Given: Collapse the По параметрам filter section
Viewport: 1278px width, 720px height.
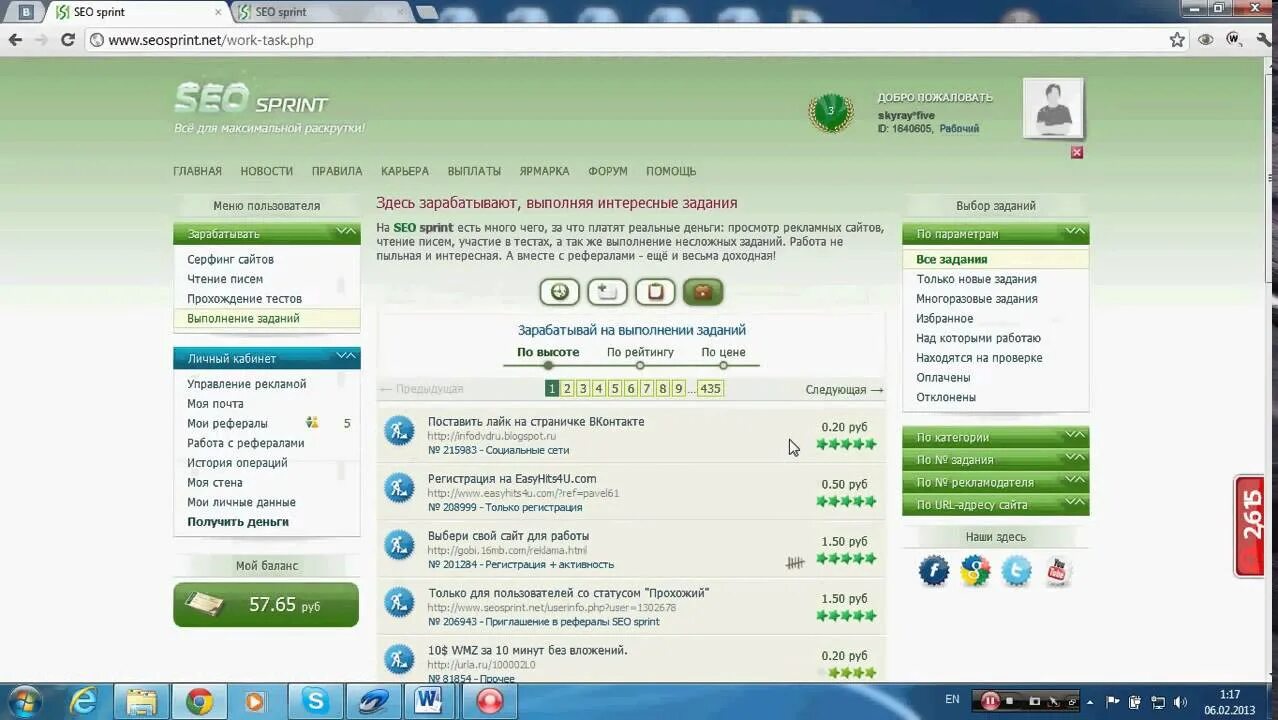Looking at the screenshot, I should [x=996, y=233].
